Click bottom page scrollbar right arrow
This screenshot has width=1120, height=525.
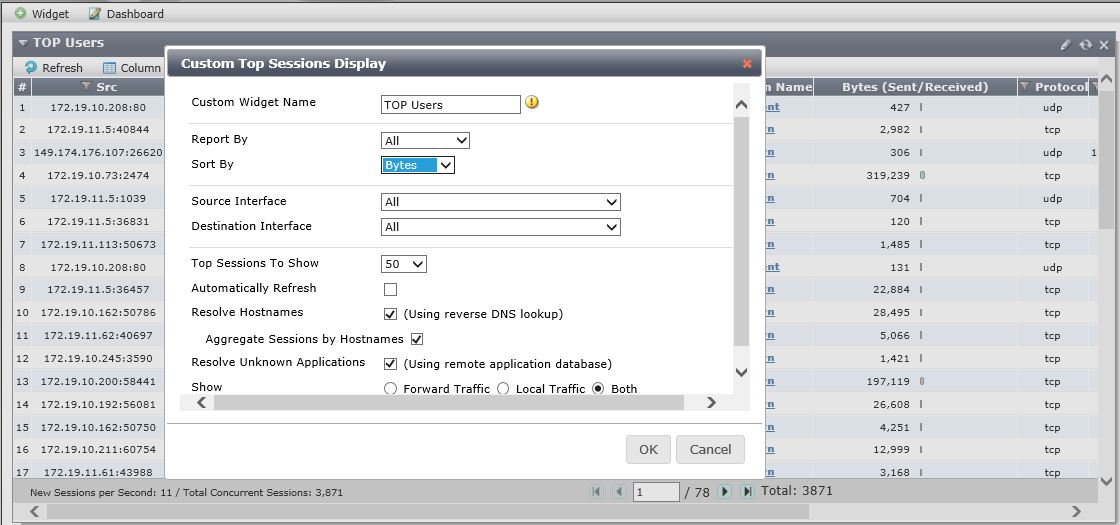[1076, 511]
